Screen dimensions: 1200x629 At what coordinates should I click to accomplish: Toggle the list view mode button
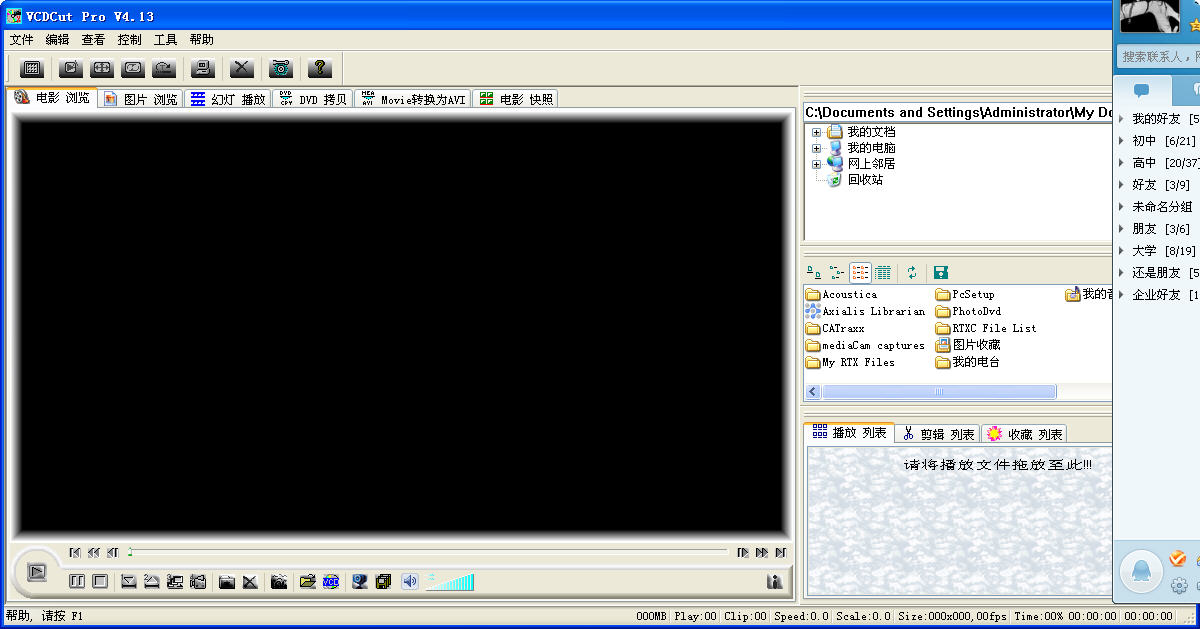(860, 272)
